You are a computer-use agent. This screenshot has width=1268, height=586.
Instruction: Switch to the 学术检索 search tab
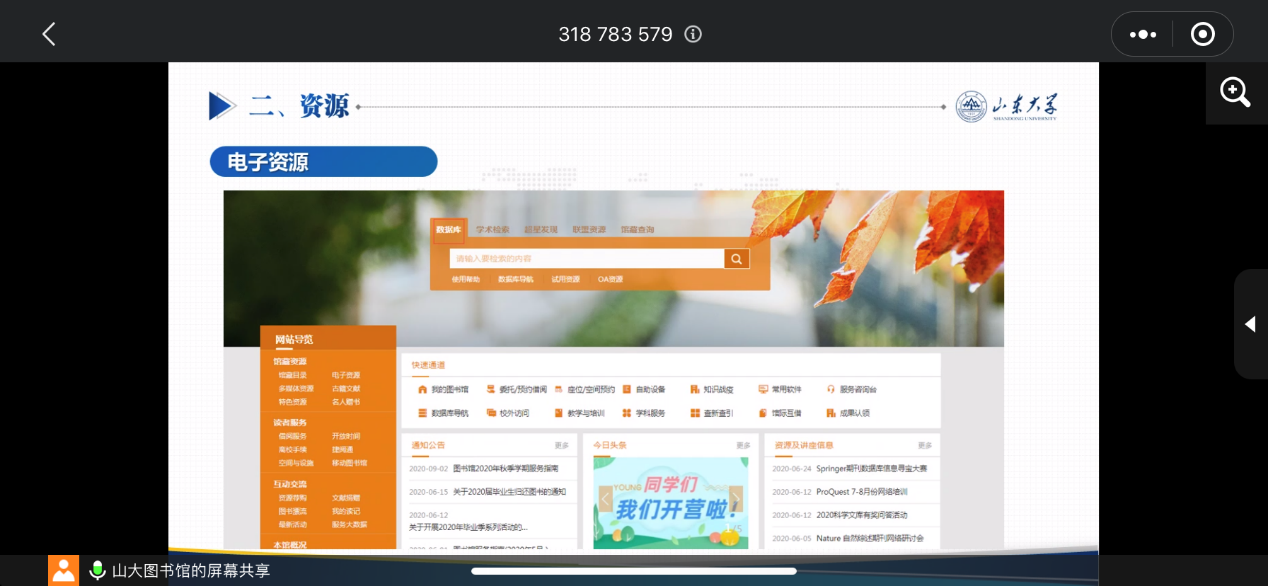492,230
